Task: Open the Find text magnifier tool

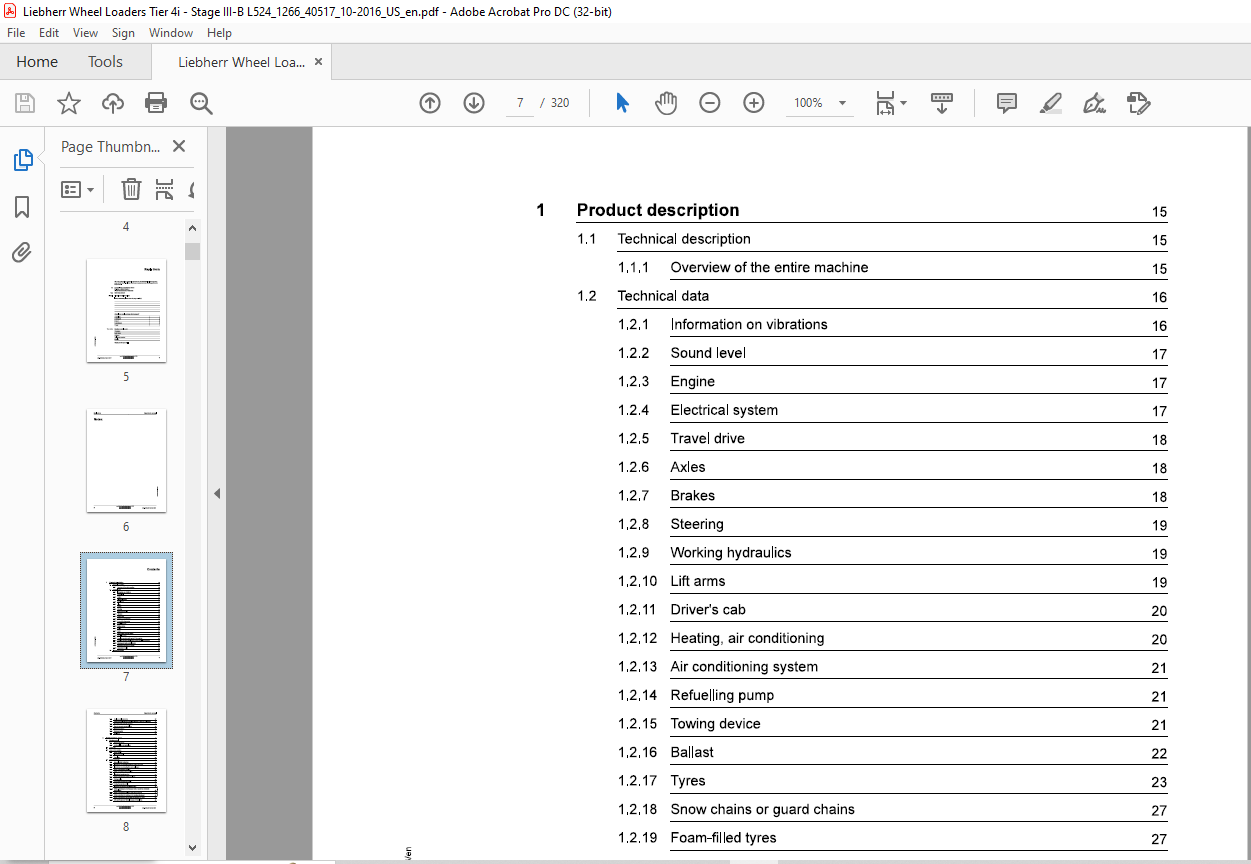Action: coord(201,103)
